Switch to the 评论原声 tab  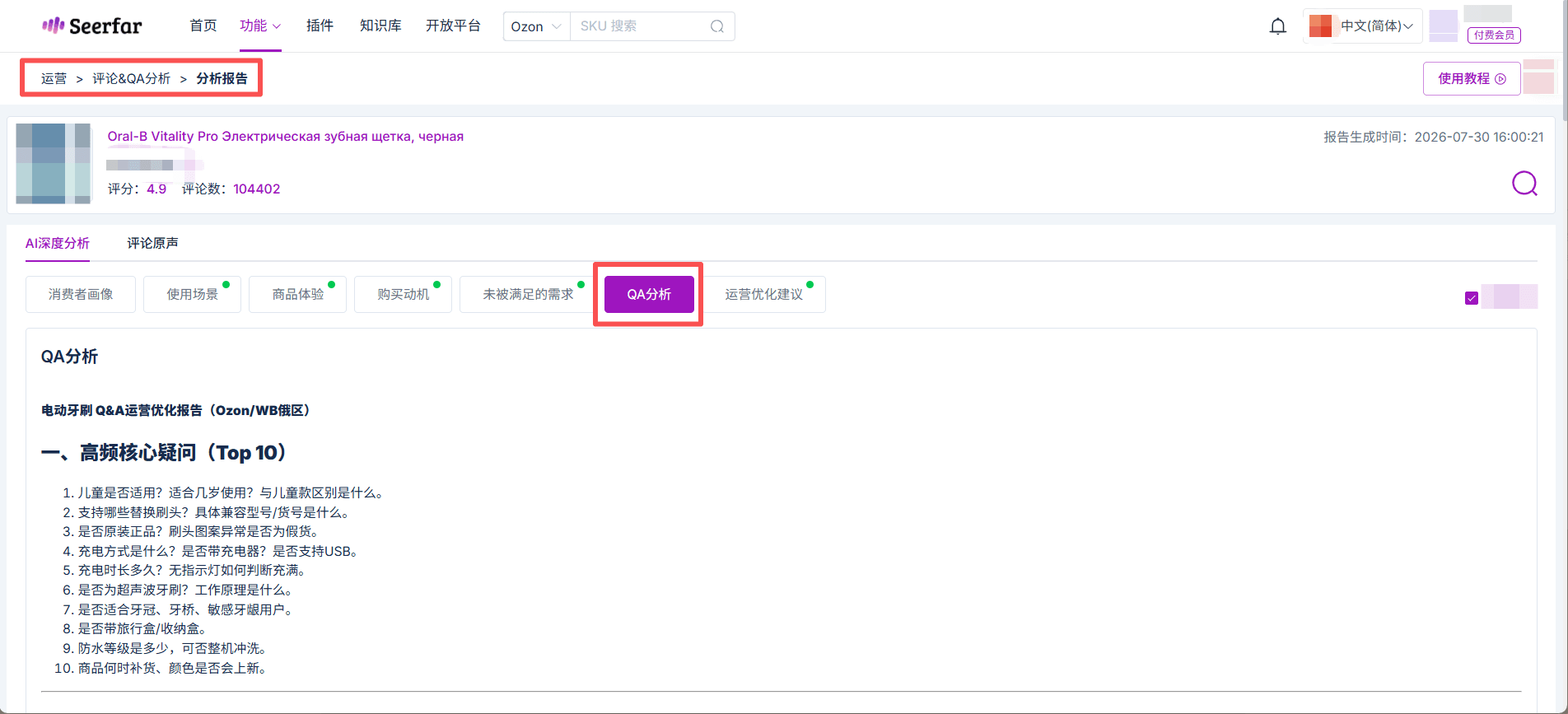[x=152, y=244]
